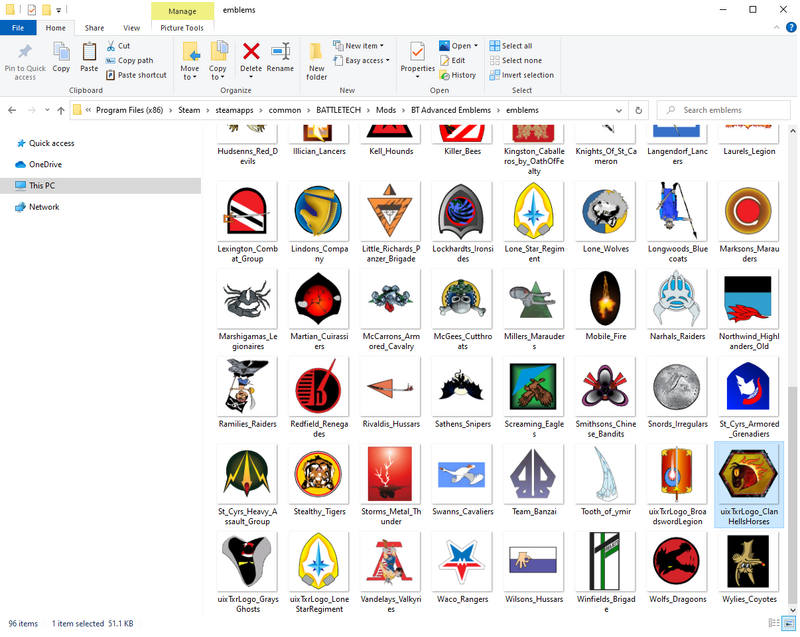Open the File menu tab

click(18, 28)
